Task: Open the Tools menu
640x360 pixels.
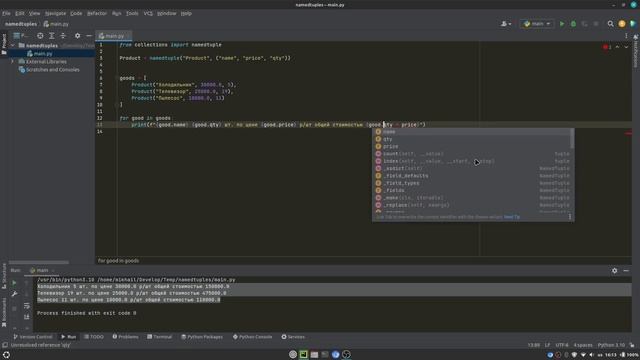Action: [132, 13]
